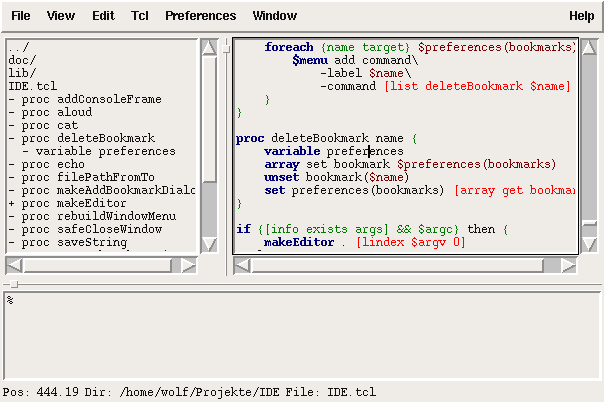604x402 pixels.
Task: Collapse the proc deleteBookmark entry
Action: click(10, 138)
